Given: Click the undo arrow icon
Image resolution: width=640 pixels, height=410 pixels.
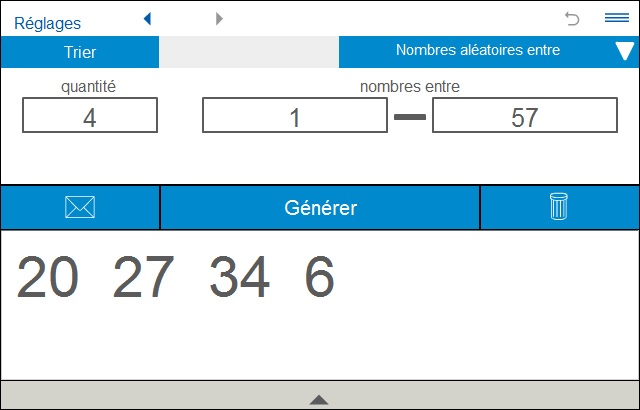Looking at the screenshot, I should click(x=572, y=18).
